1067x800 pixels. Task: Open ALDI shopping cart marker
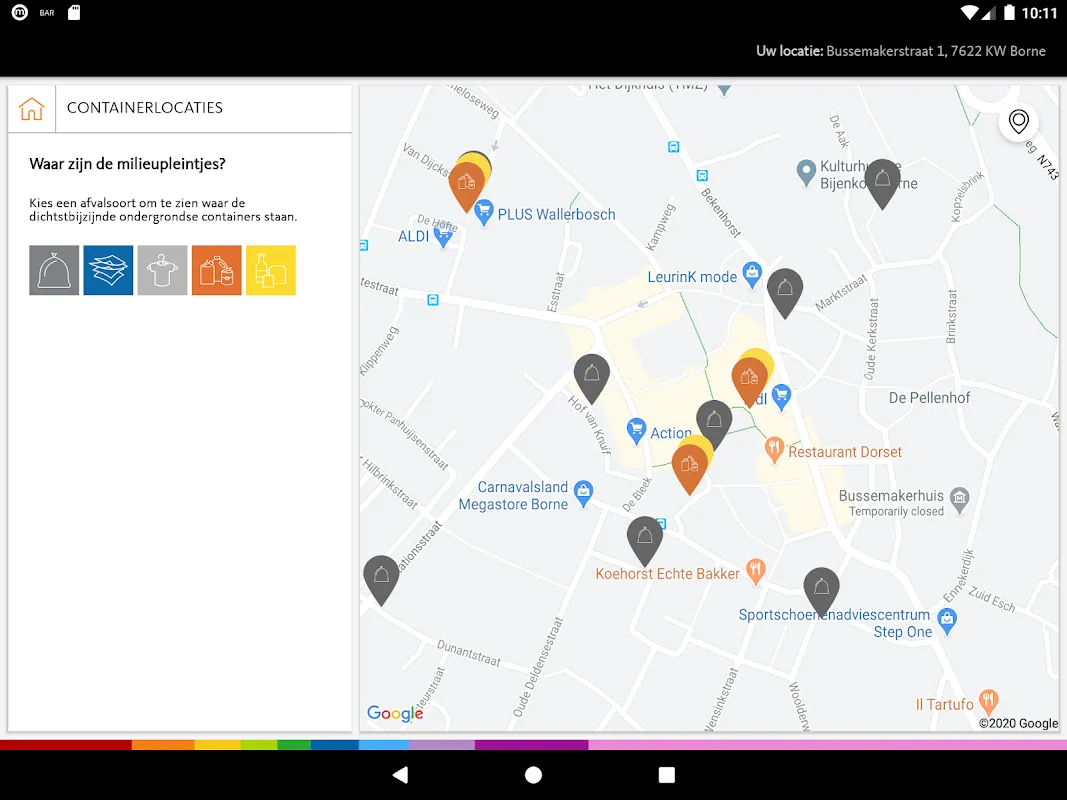444,235
